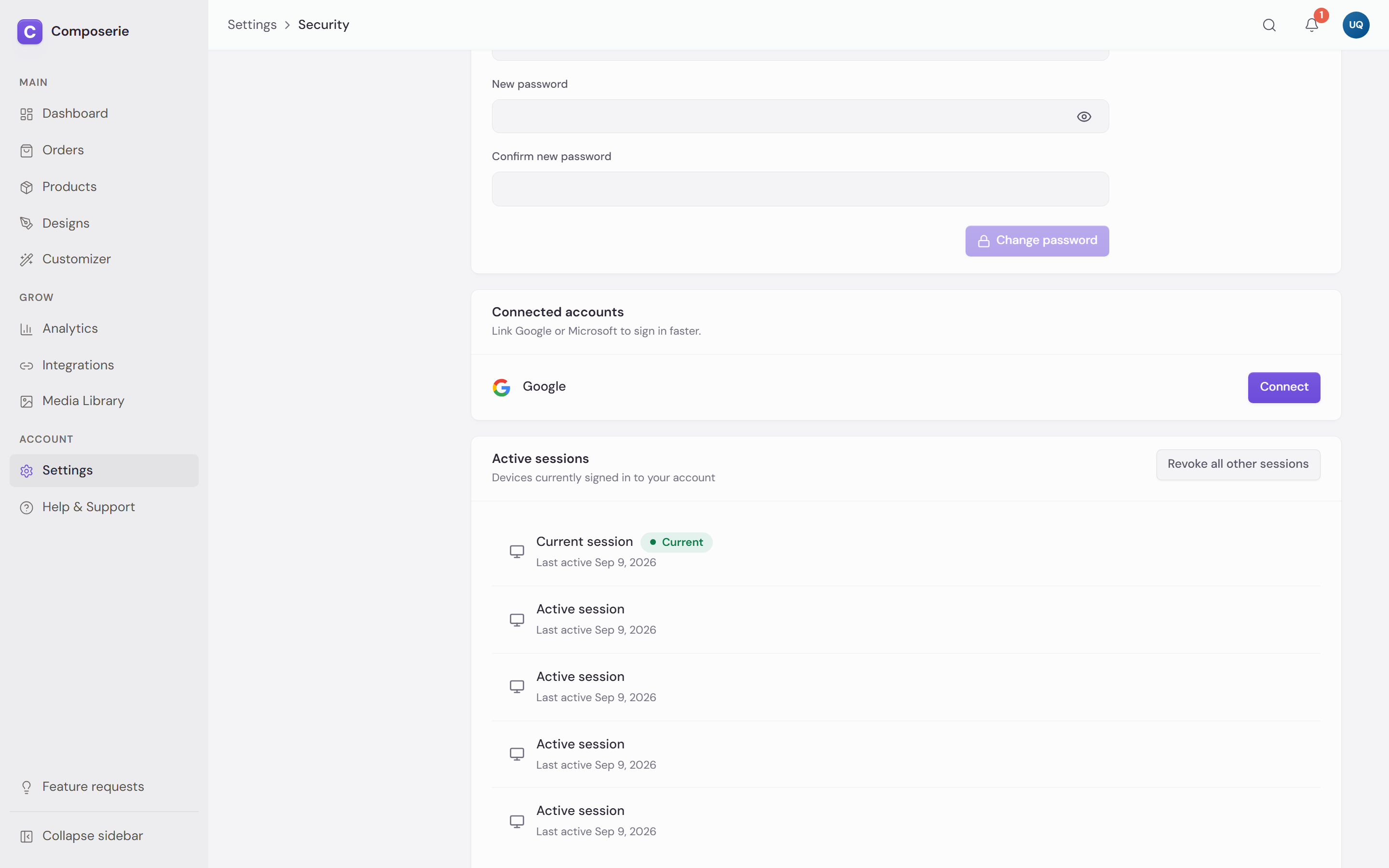Click the Connected accounts heading
1389x868 pixels.
558,312
